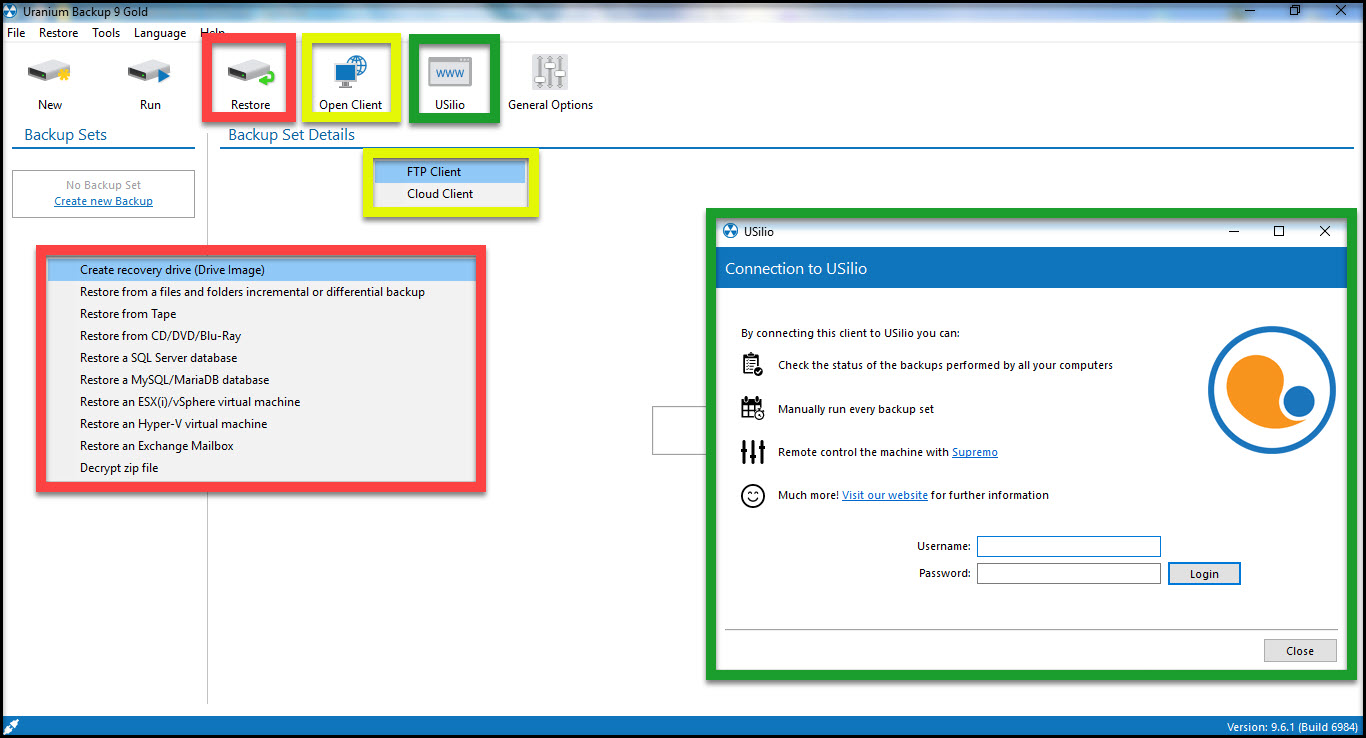
Task: Open the Restore menu in menu bar
Action: pyautogui.click(x=58, y=33)
